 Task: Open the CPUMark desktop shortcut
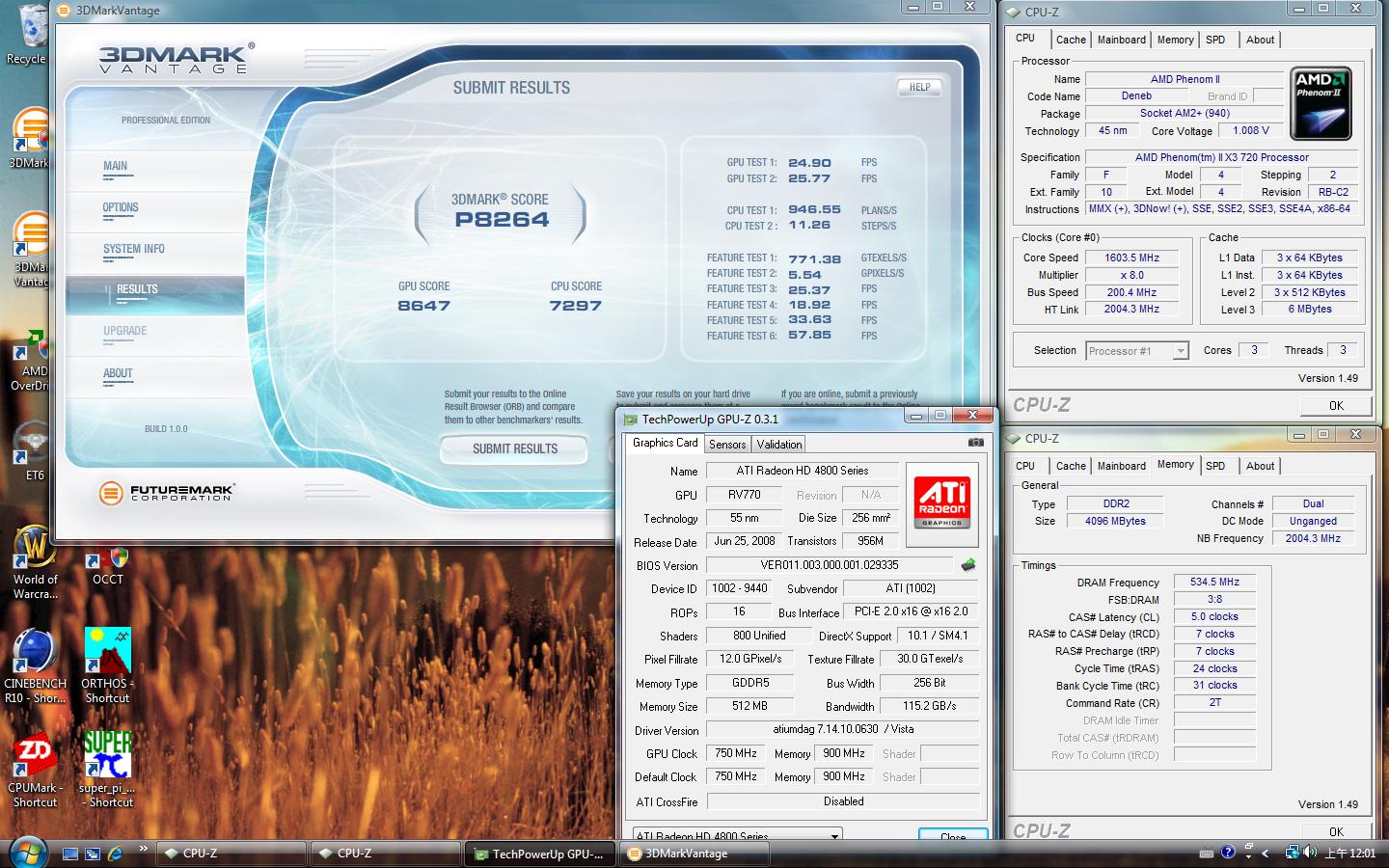[x=35, y=771]
